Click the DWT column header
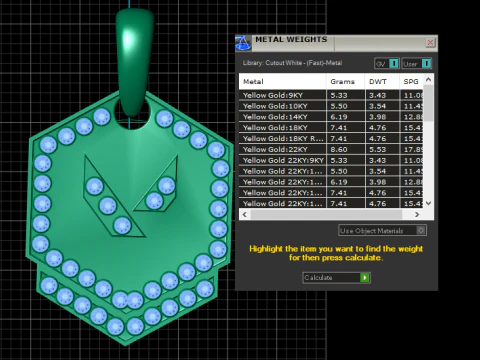 coord(382,81)
